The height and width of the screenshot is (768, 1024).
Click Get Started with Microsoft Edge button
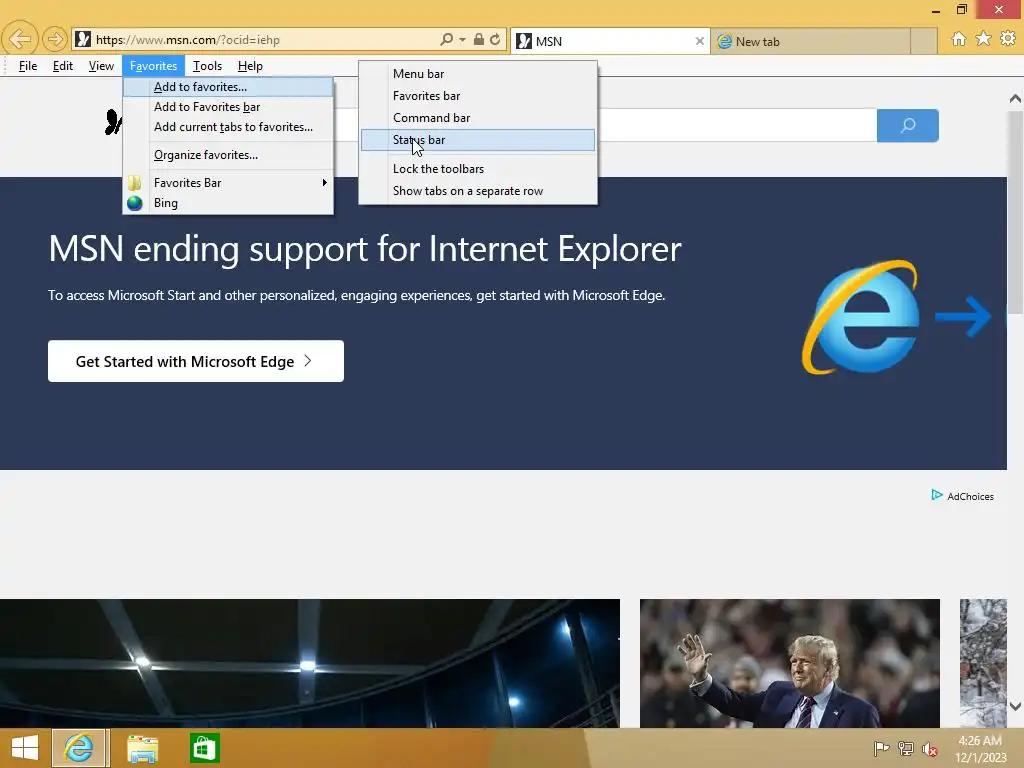[196, 361]
